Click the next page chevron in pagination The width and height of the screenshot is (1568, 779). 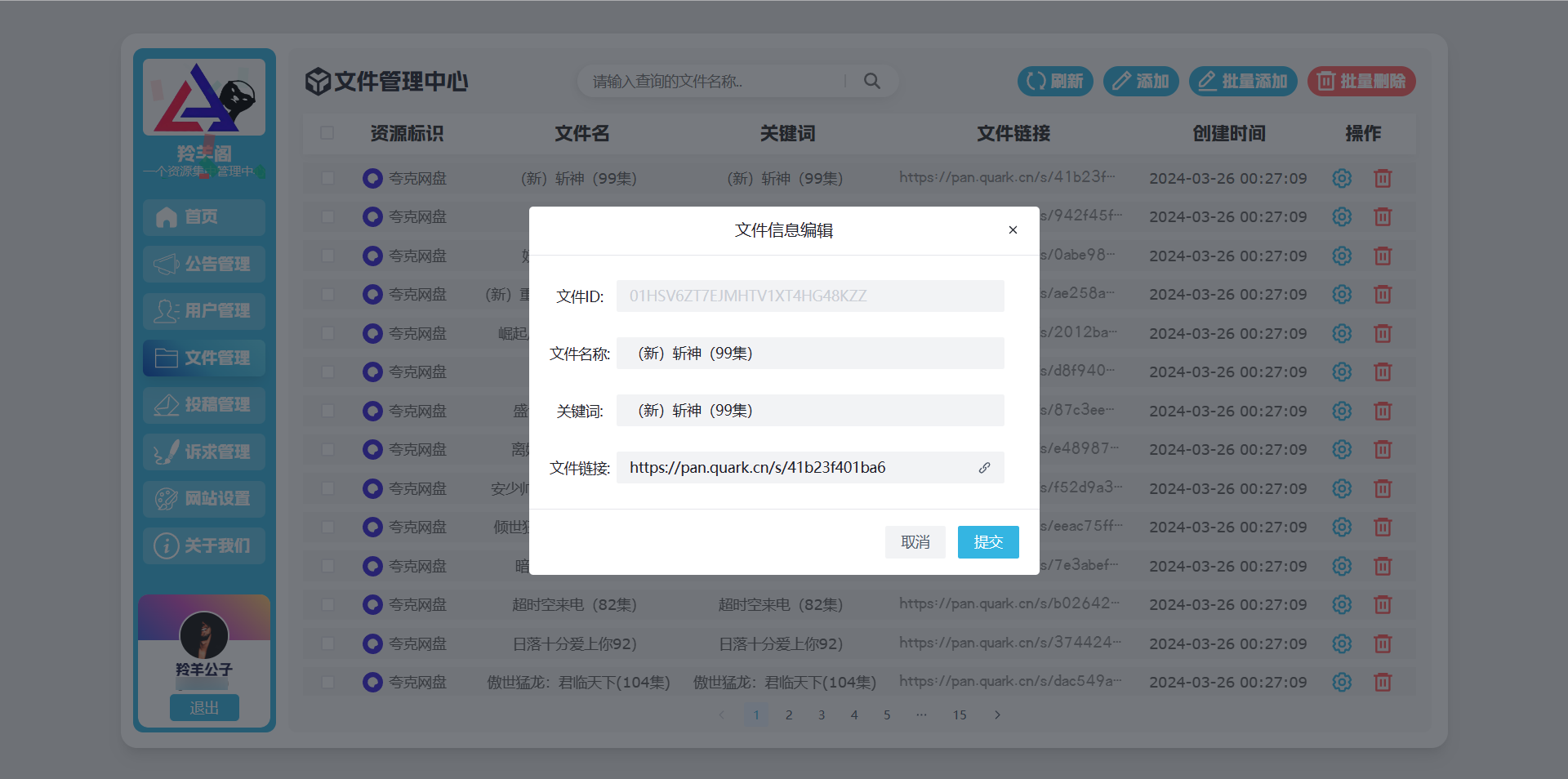coord(997,714)
